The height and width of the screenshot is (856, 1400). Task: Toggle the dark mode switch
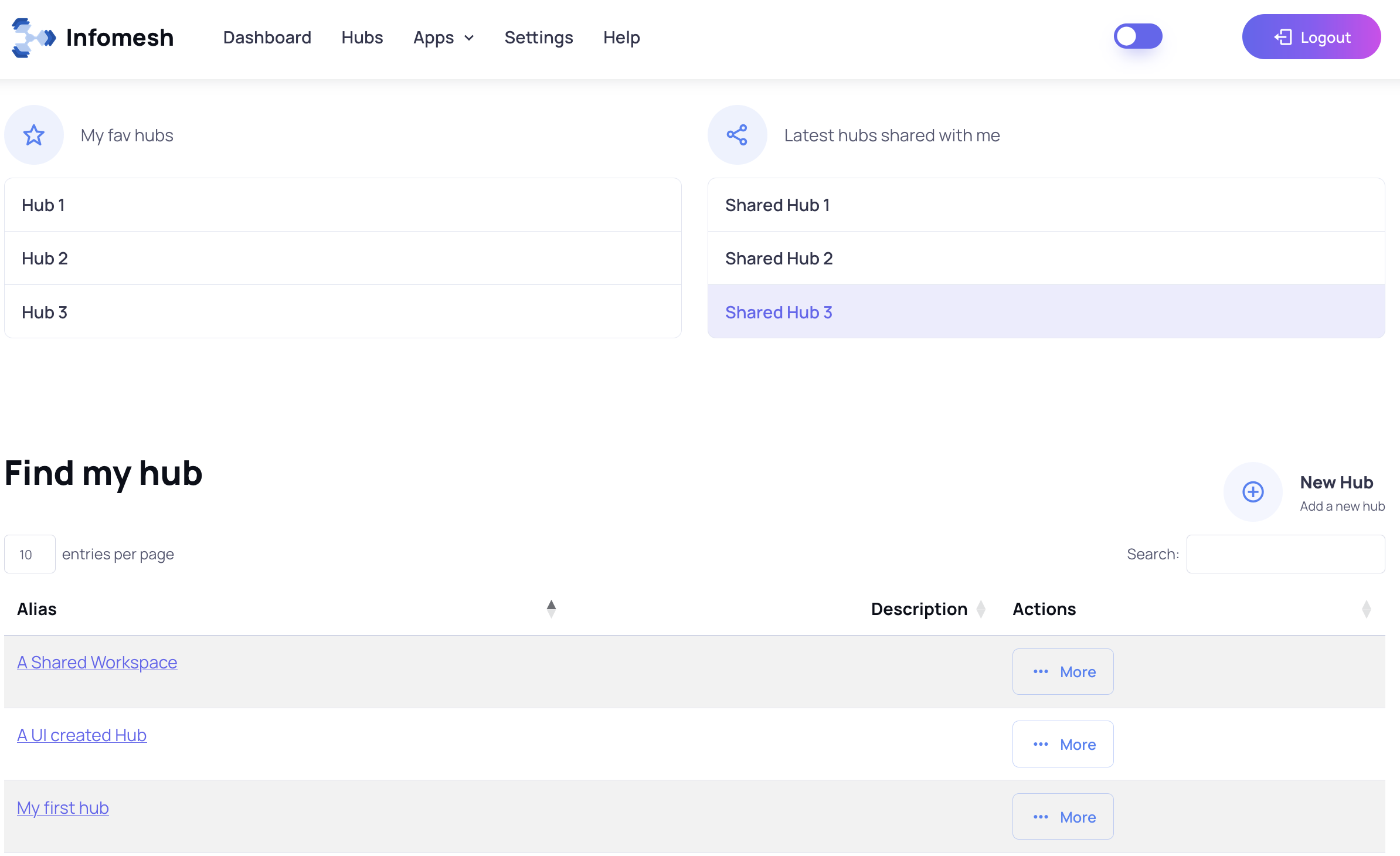click(x=1137, y=36)
